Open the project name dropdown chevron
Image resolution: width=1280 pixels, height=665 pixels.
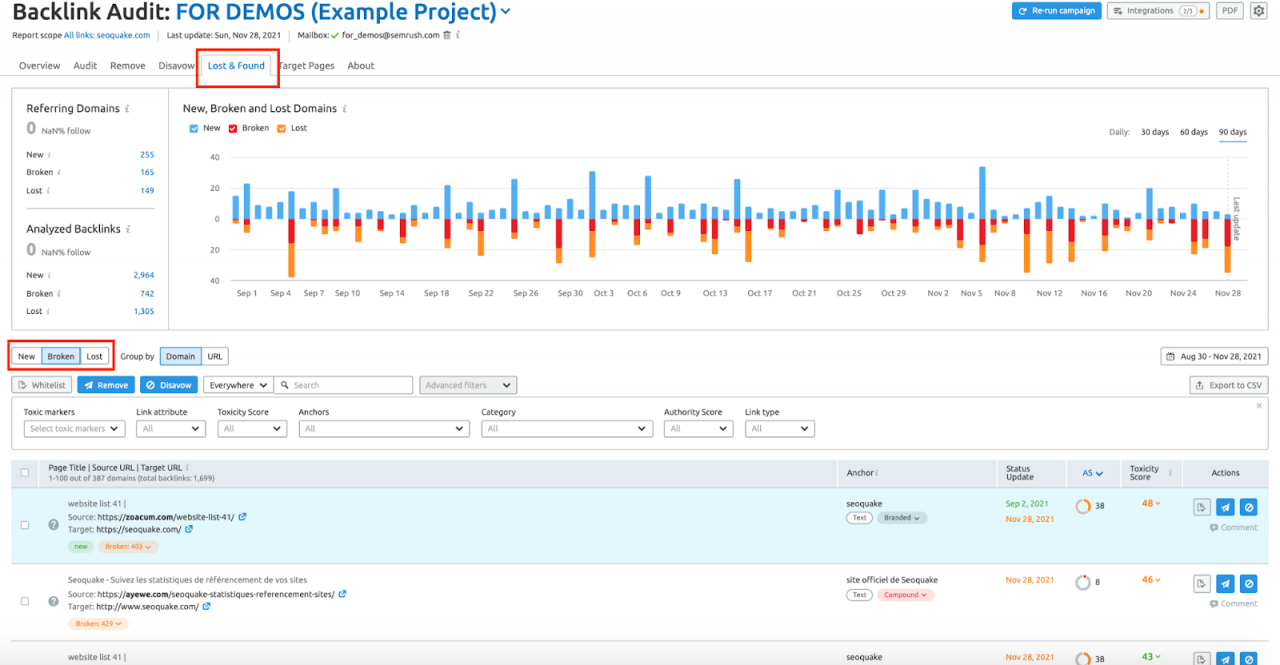pyautogui.click(x=505, y=12)
